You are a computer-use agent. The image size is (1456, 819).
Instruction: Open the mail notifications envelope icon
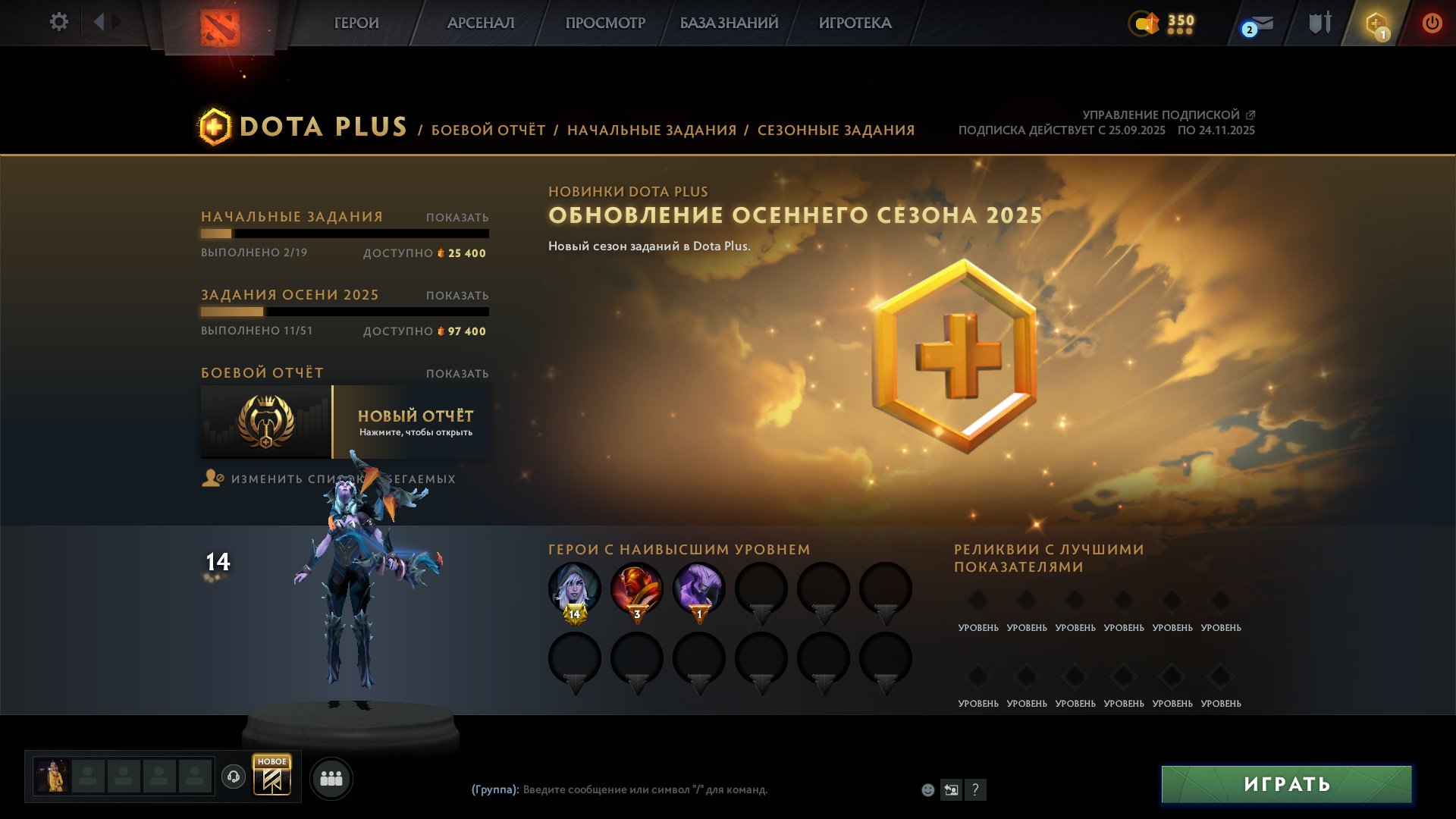1257,25
